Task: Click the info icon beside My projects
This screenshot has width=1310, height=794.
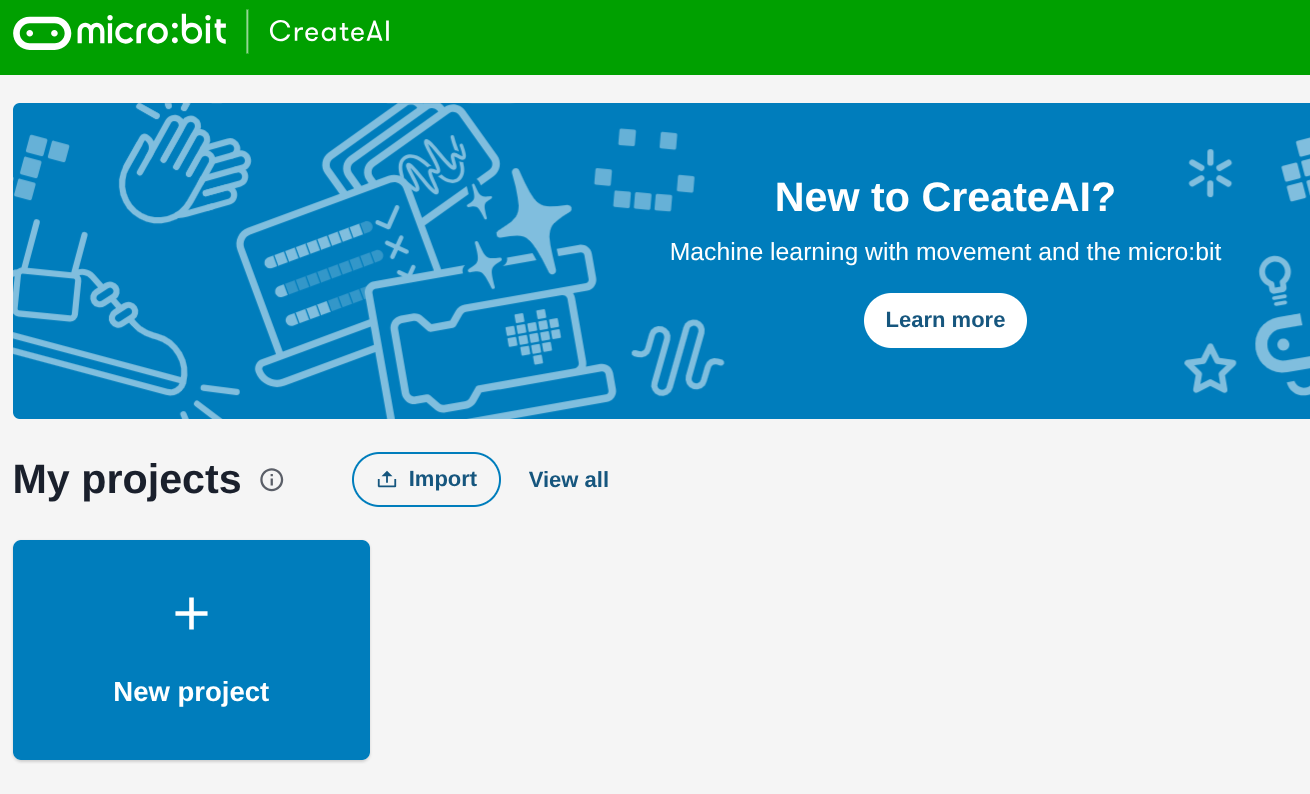Action: [272, 480]
